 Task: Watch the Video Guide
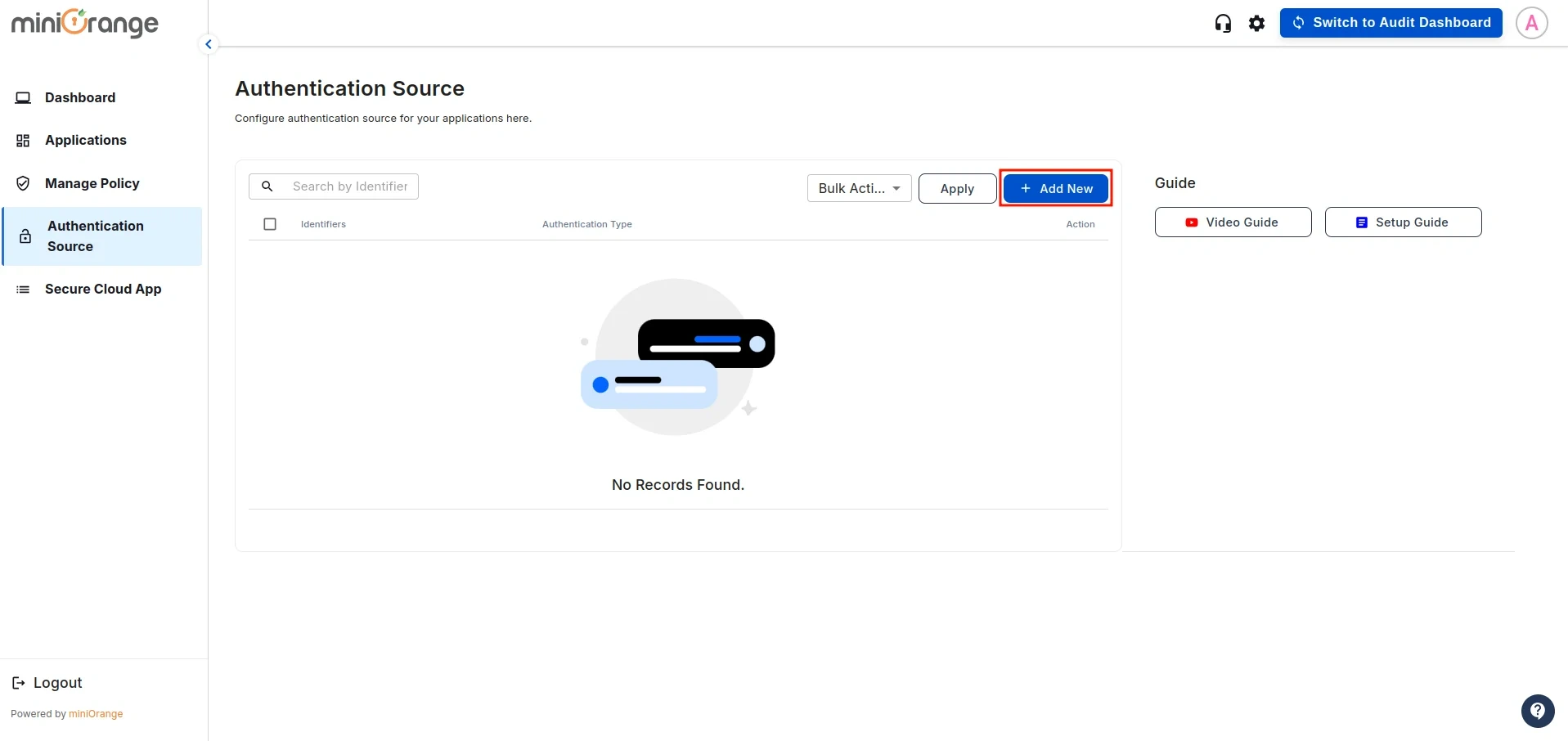coord(1233,222)
